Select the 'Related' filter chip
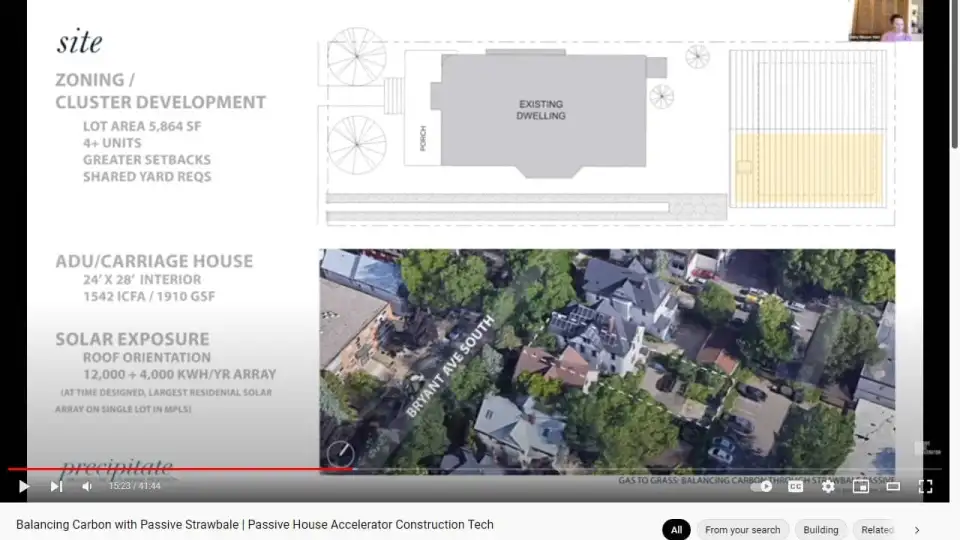This screenshot has width=960, height=540. point(877,530)
